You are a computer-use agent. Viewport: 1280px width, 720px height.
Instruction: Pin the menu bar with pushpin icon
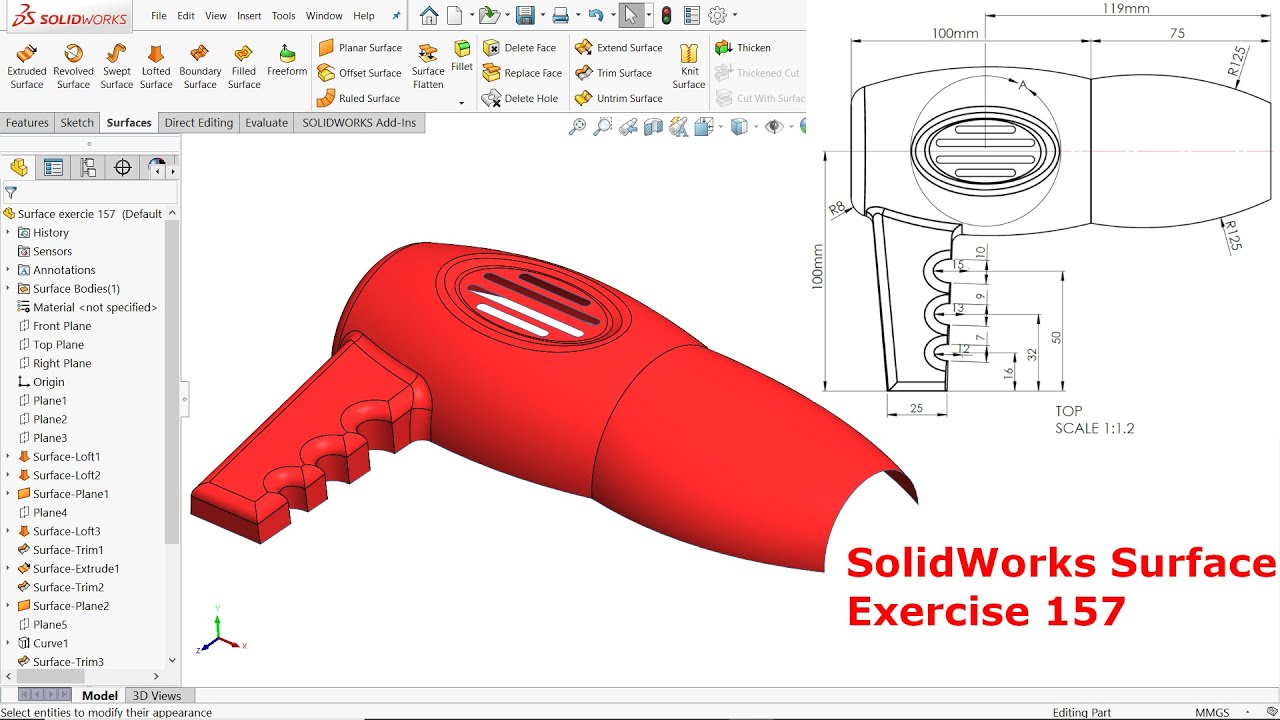point(397,16)
